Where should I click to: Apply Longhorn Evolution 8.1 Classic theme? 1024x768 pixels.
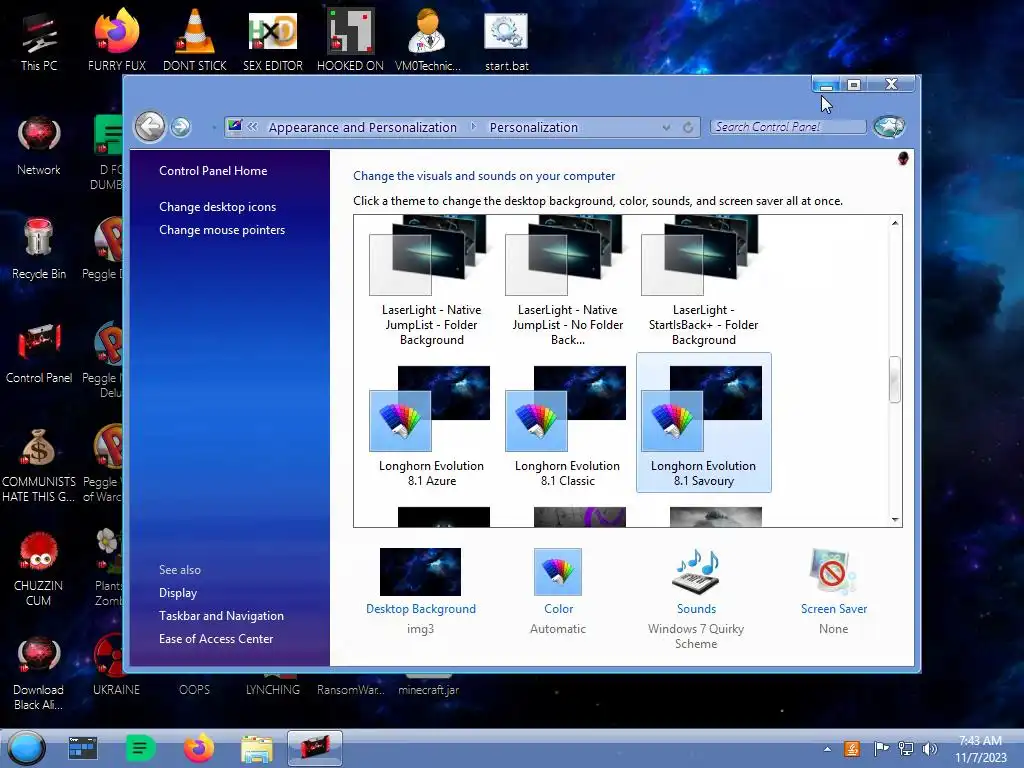[568, 423]
